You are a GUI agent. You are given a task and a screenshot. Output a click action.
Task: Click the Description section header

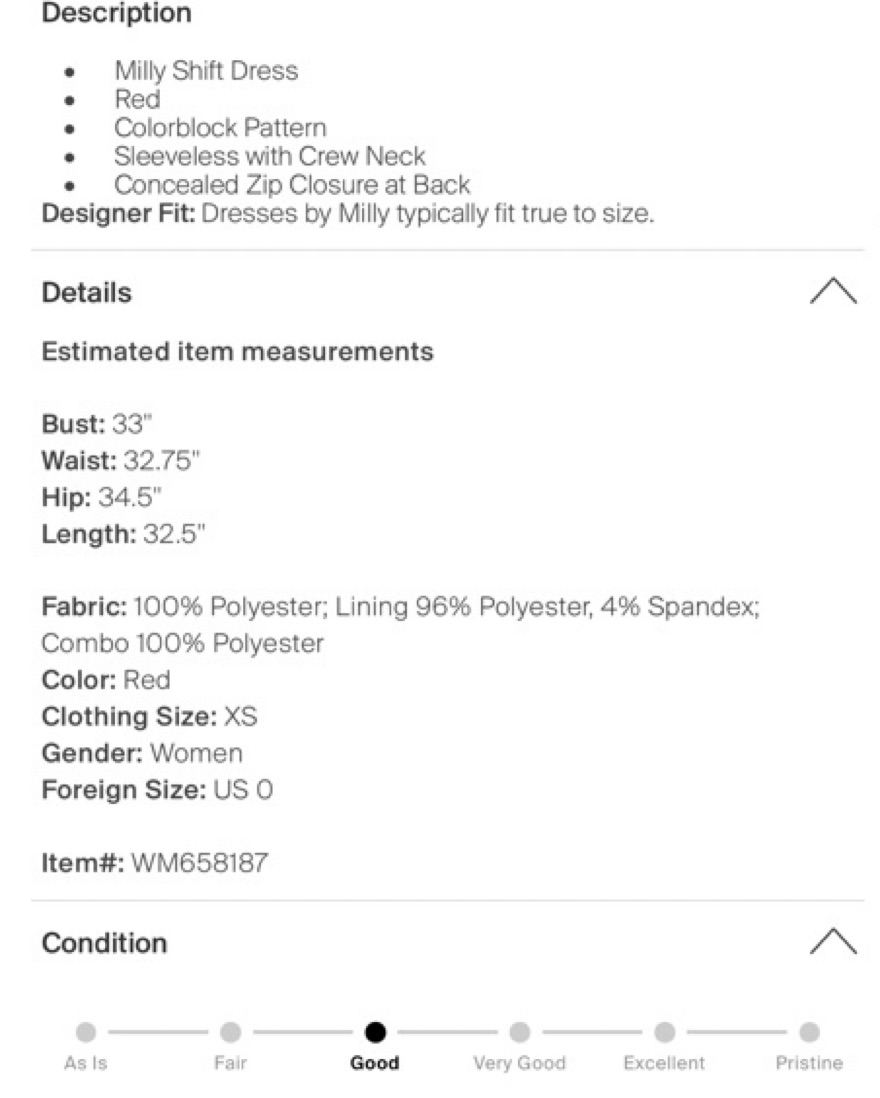(117, 14)
